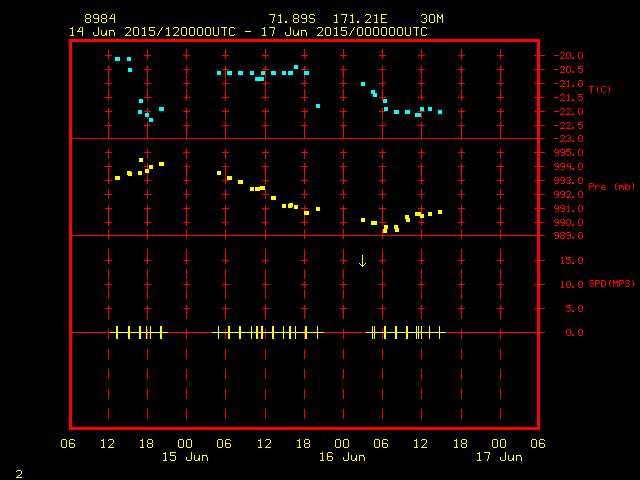
Task: Click the yellow wind direction arrow marker
Action: (362, 261)
